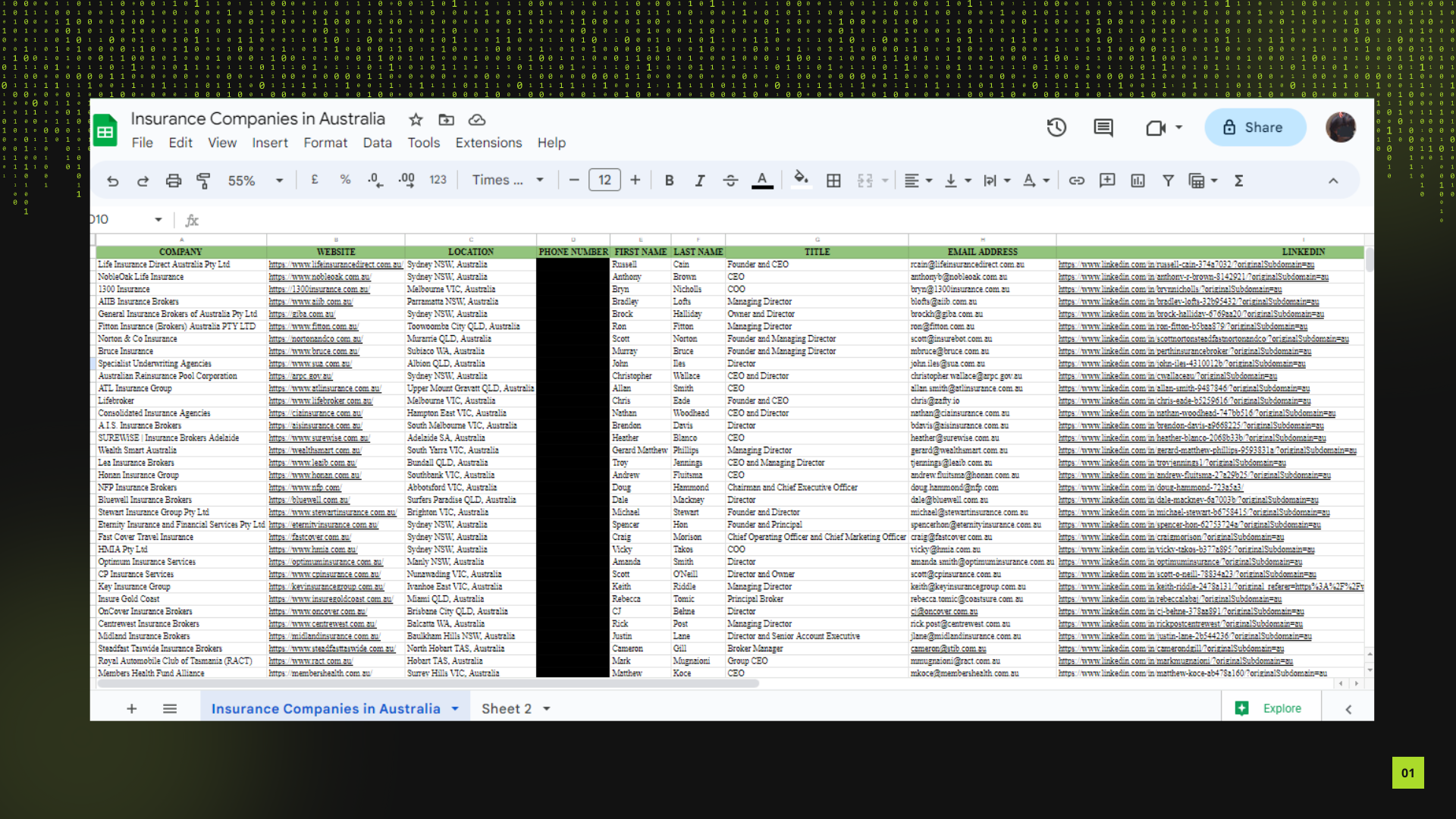Move document using folder icon
1456x819 pixels.
447,120
